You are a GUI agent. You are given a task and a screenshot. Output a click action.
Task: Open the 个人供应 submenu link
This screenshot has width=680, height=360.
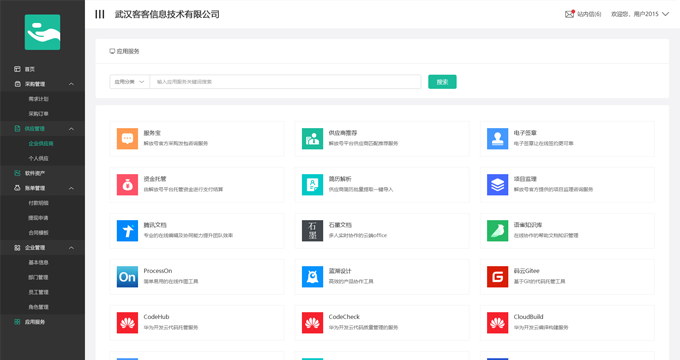[39, 158]
